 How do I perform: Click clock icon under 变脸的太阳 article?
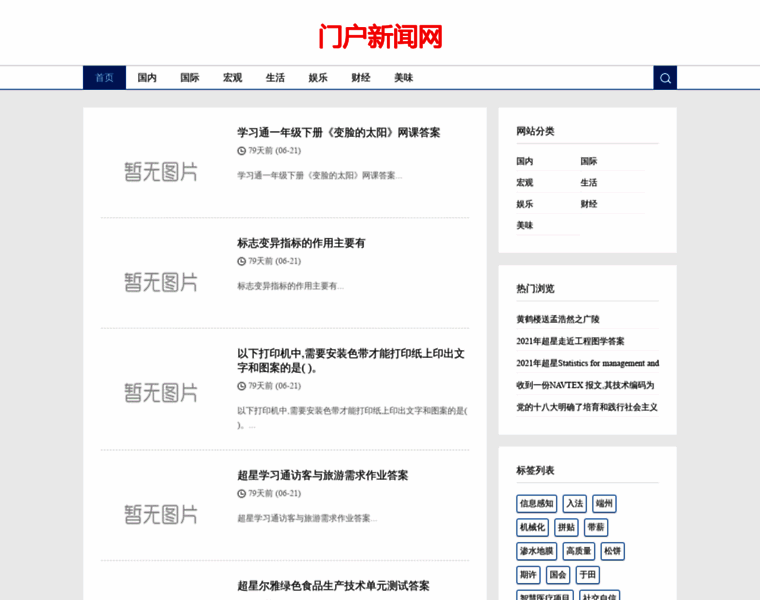point(241,151)
